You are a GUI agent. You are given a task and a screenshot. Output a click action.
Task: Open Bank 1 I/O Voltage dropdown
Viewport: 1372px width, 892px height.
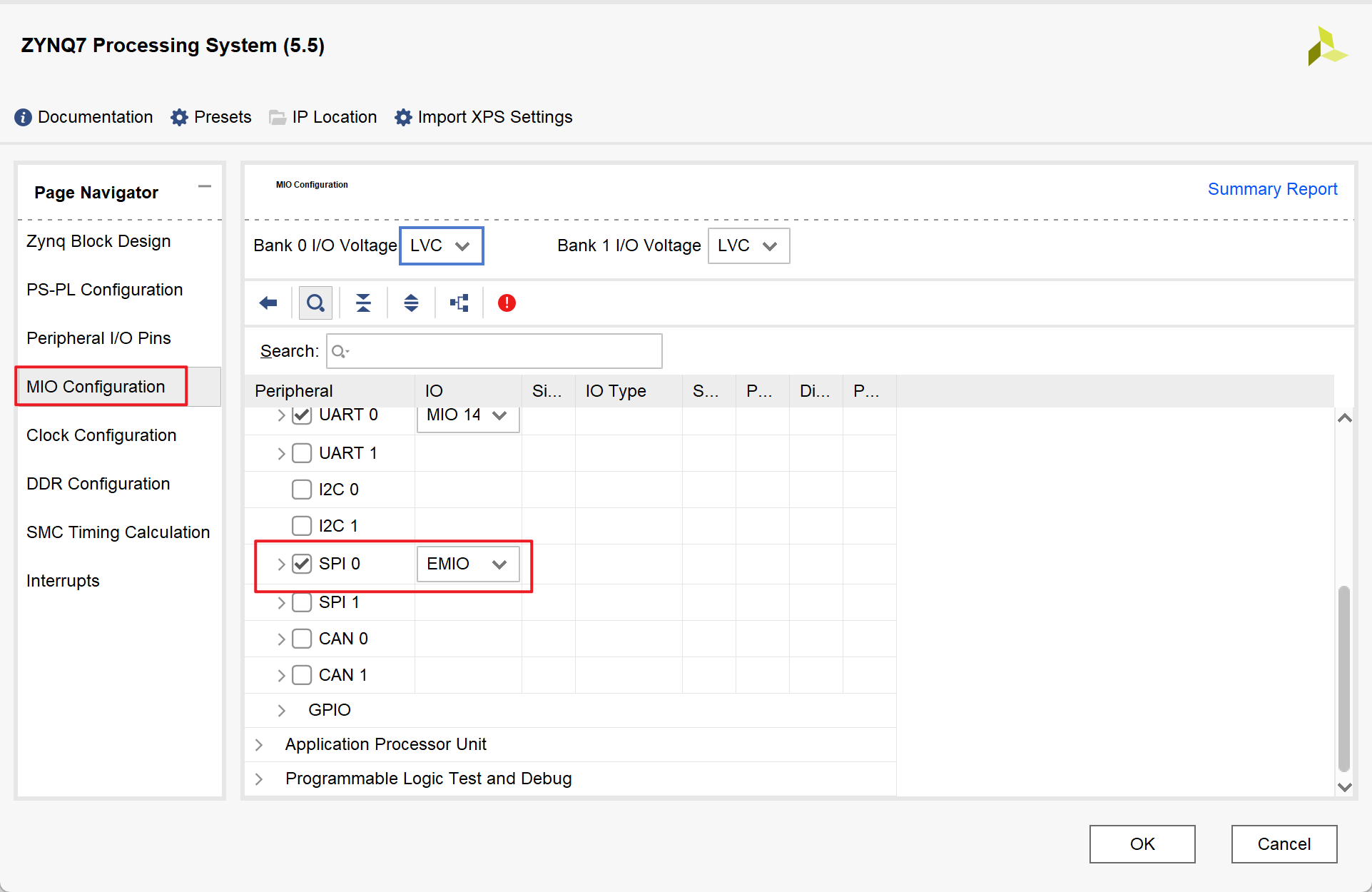click(x=748, y=245)
